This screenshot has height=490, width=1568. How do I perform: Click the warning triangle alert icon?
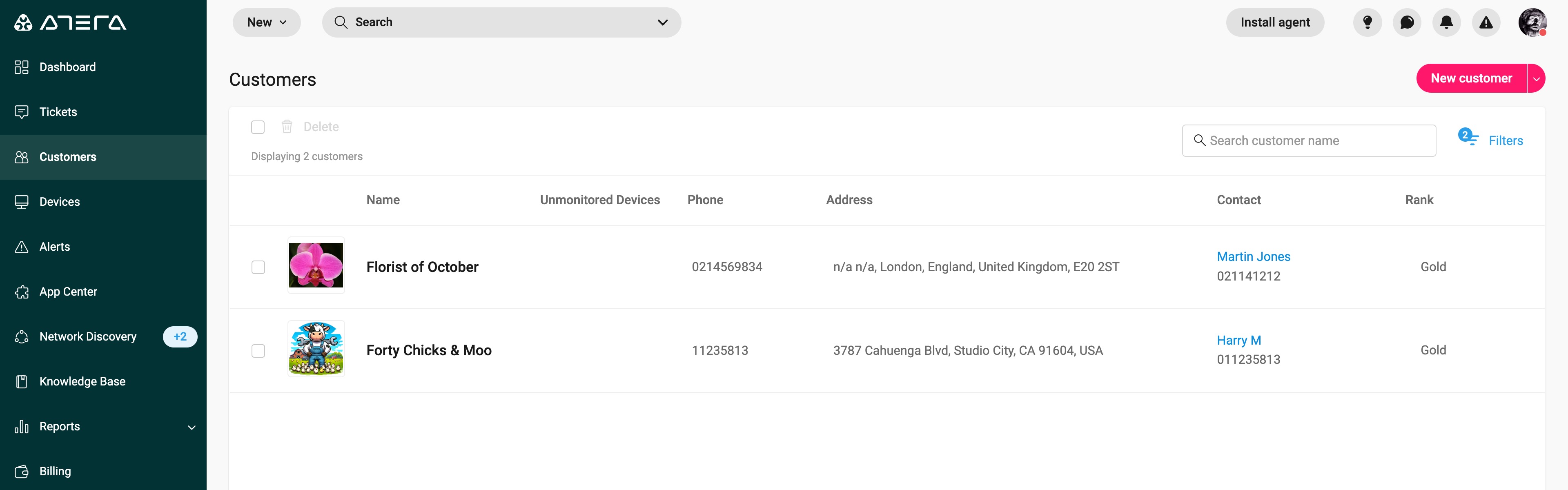[x=1486, y=22]
